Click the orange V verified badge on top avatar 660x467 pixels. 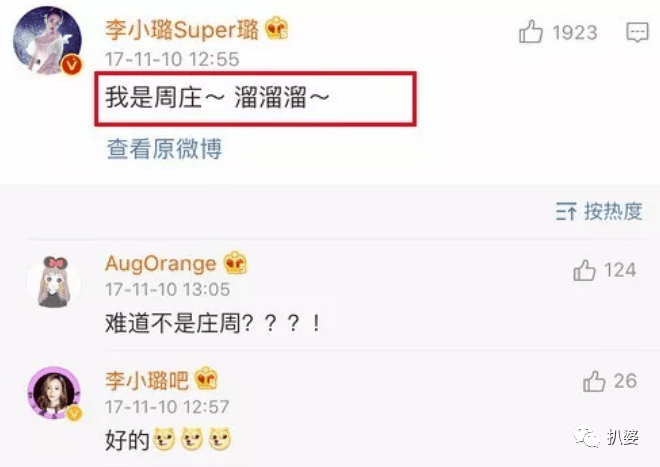pos(72,65)
